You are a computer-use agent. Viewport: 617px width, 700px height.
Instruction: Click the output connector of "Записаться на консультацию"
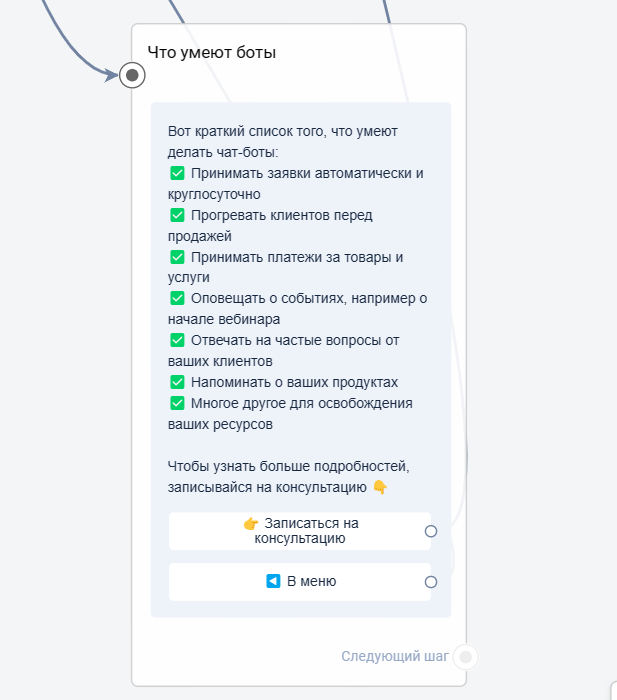tap(431, 531)
